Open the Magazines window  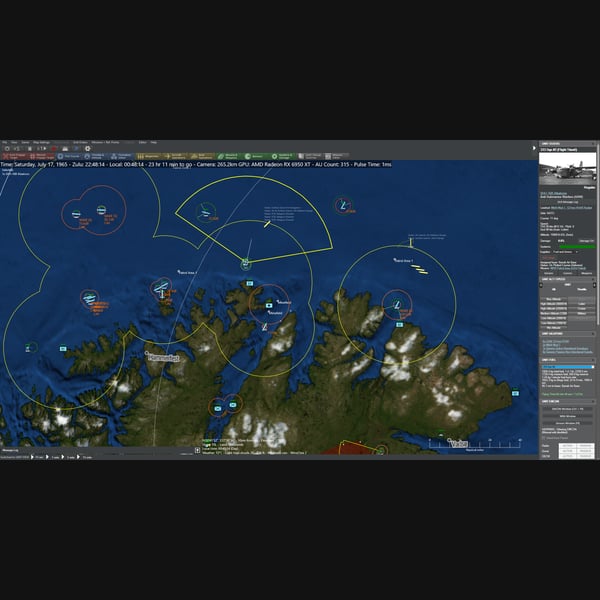tap(148, 156)
